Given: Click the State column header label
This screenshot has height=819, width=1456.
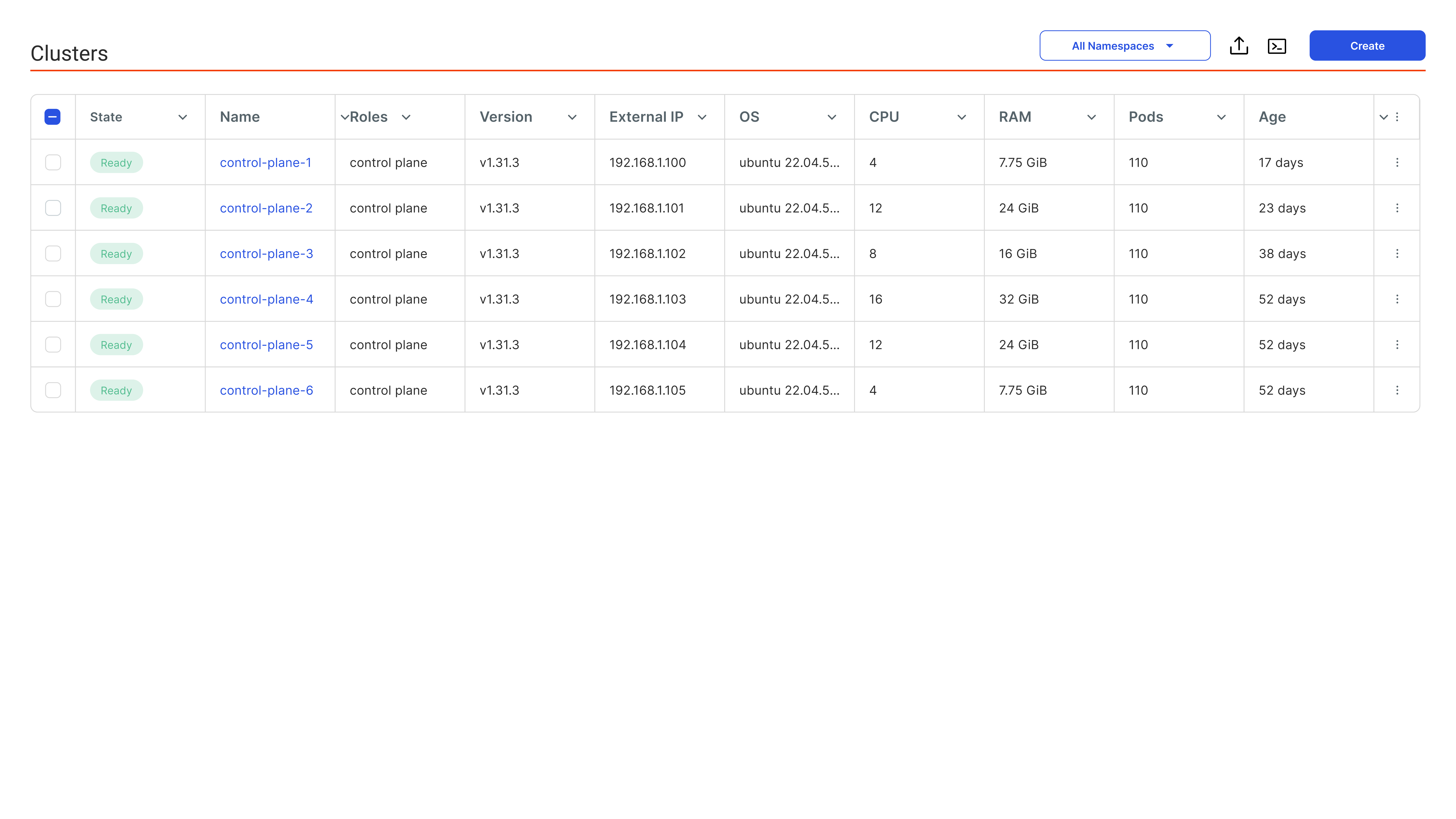Looking at the screenshot, I should (x=106, y=117).
